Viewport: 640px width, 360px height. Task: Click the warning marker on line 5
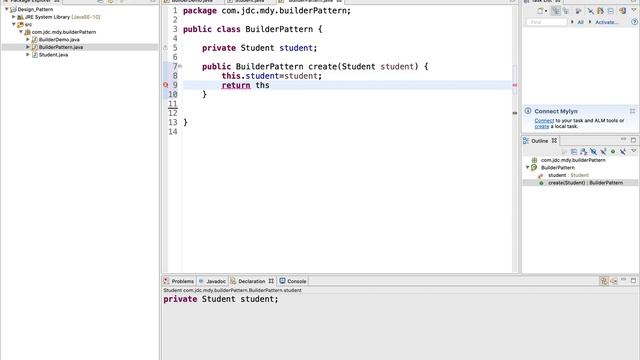point(165,48)
